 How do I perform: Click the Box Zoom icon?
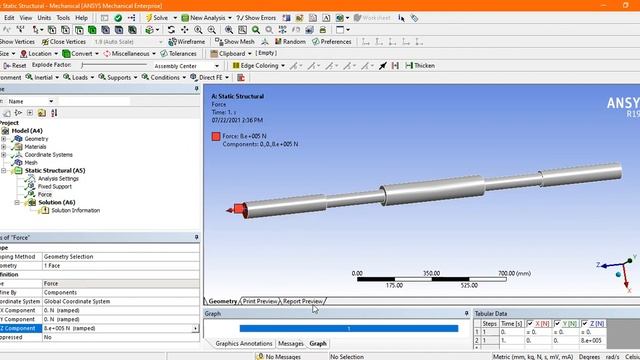[x=242, y=30]
